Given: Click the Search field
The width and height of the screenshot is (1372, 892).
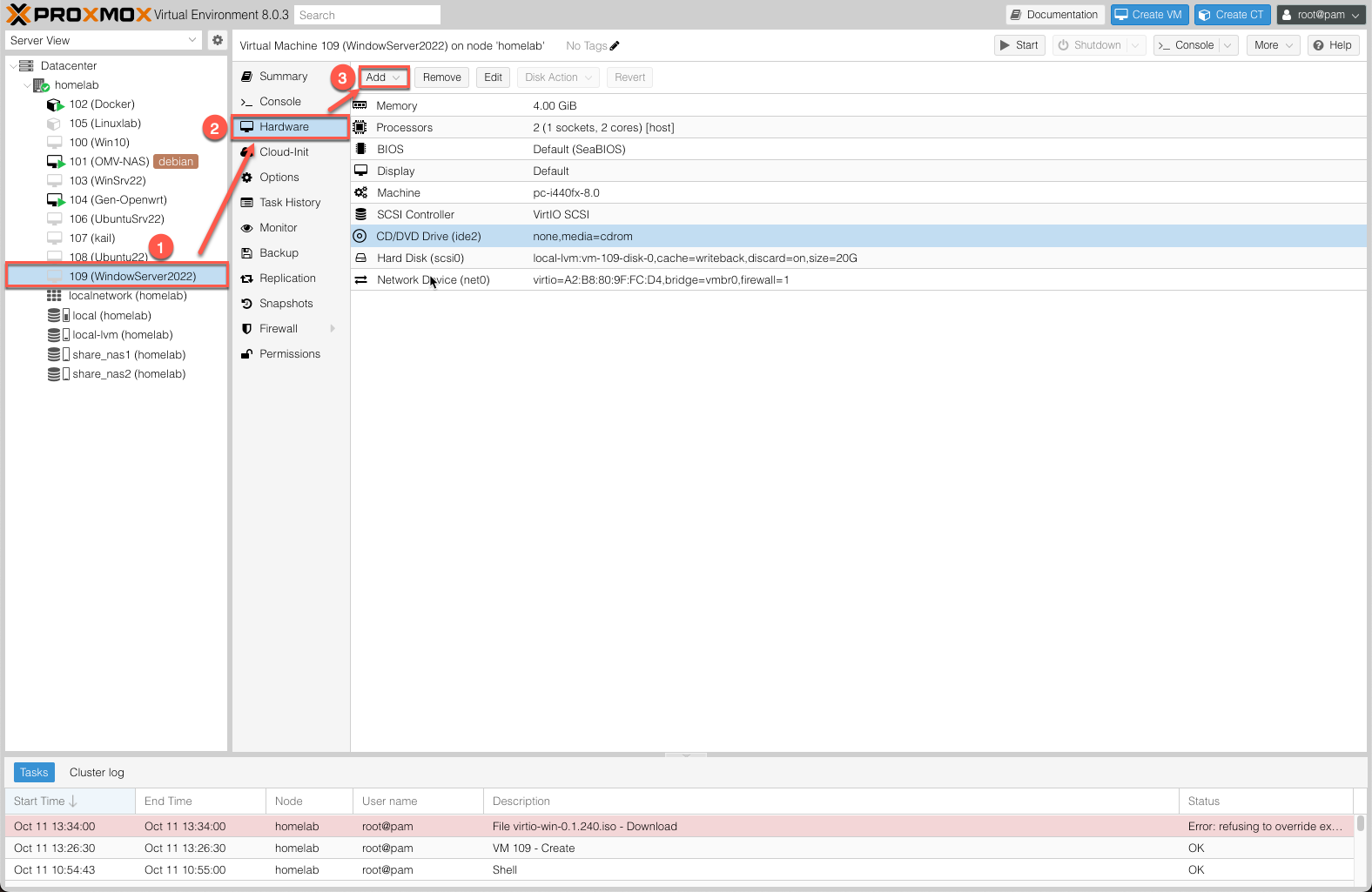Looking at the screenshot, I should point(367,15).
